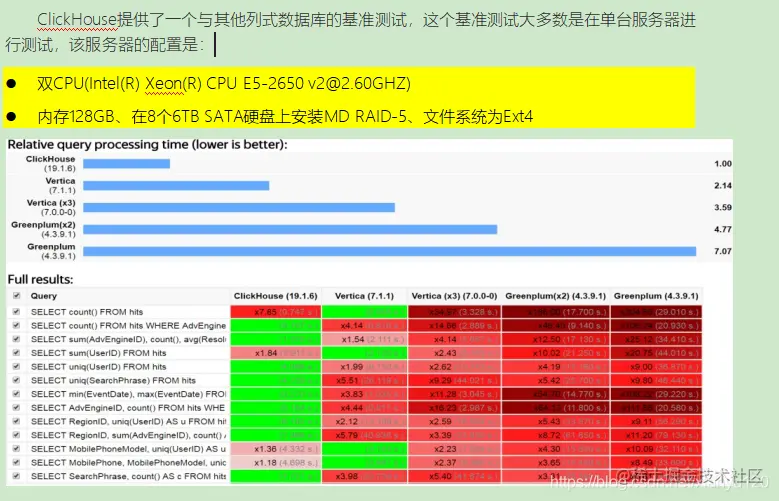
Task: Click the x11.28 (3.045 s.) cell
Action: point(454,394)
